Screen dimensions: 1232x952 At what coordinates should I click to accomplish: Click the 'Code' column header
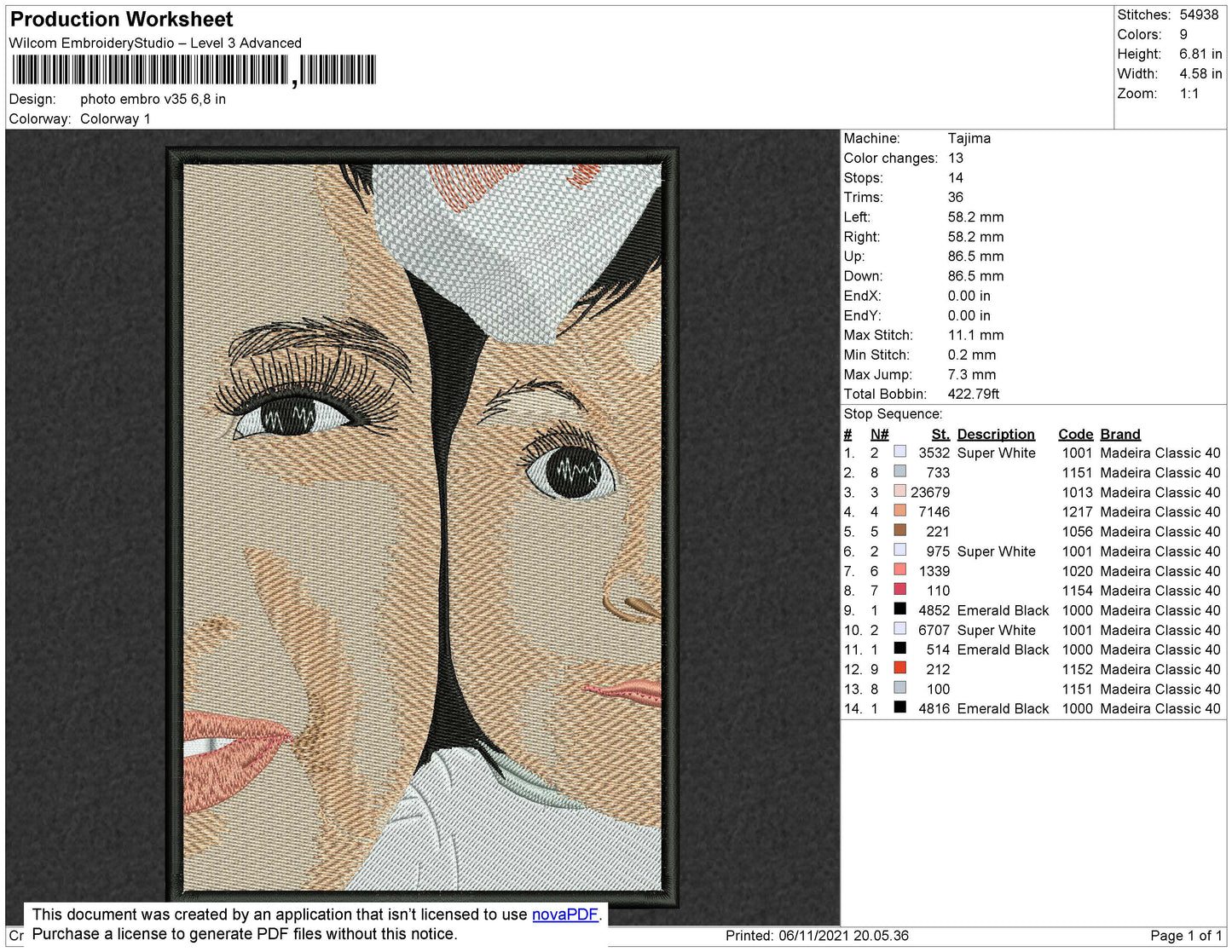[x=1076, y=434]
